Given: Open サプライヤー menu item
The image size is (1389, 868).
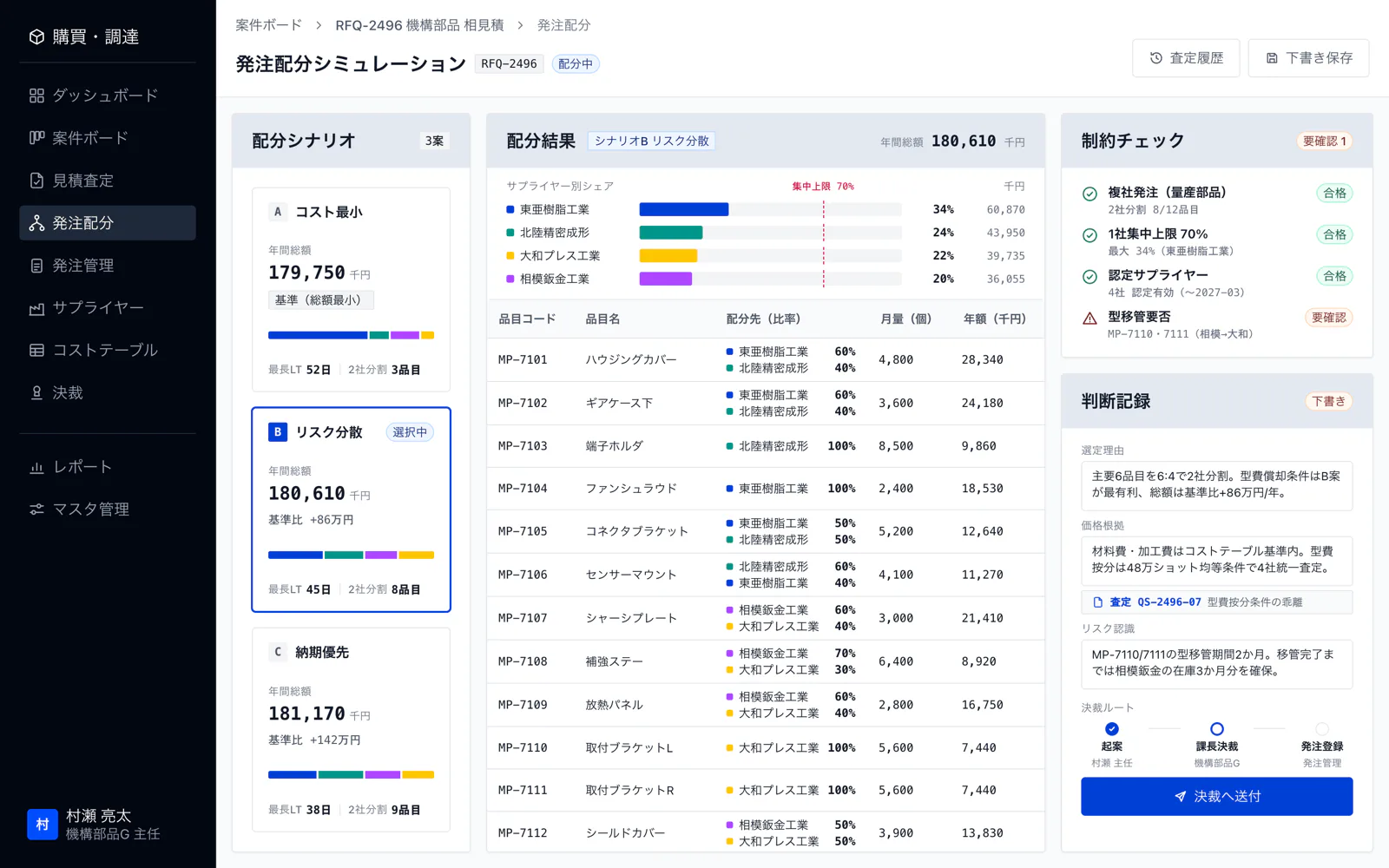Looking at the screenshot, I should point(108,308).
